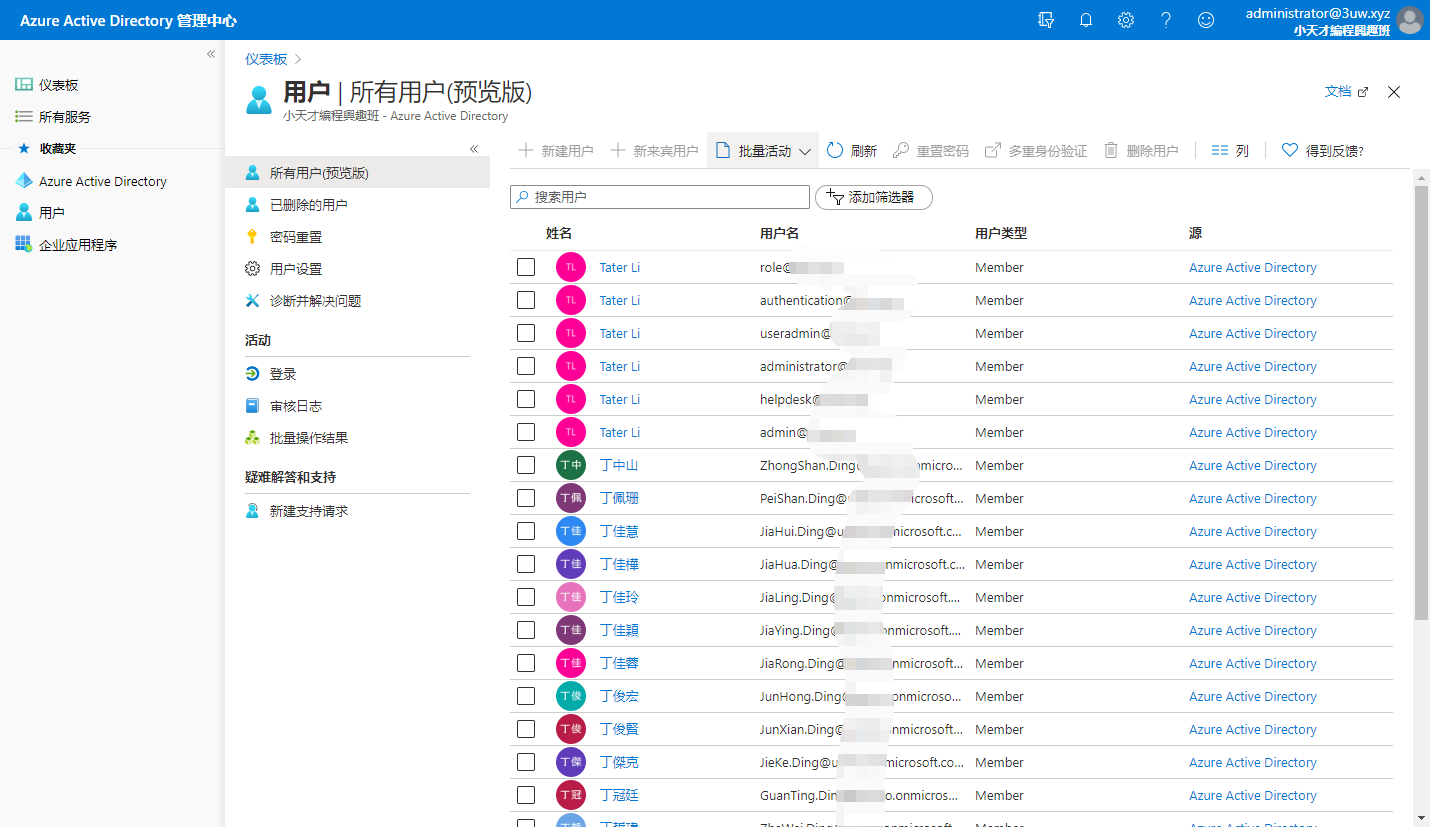Image resolution: width=1430 pixels, height=827 pixels.
Task: Click the 丁佳玲 avatar circle
Action: click(x=571, y=597)
